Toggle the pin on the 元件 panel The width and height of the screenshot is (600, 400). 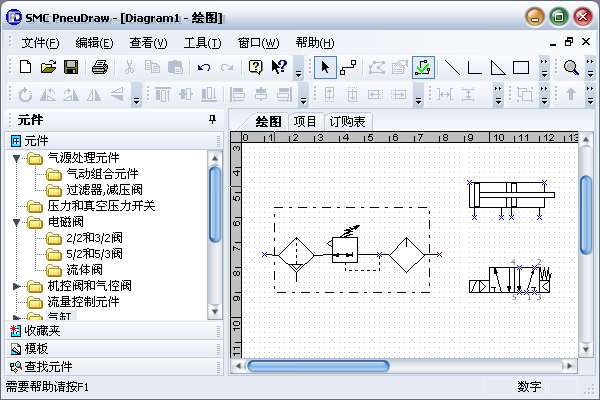pyautogui.click(x=211, y=120)
